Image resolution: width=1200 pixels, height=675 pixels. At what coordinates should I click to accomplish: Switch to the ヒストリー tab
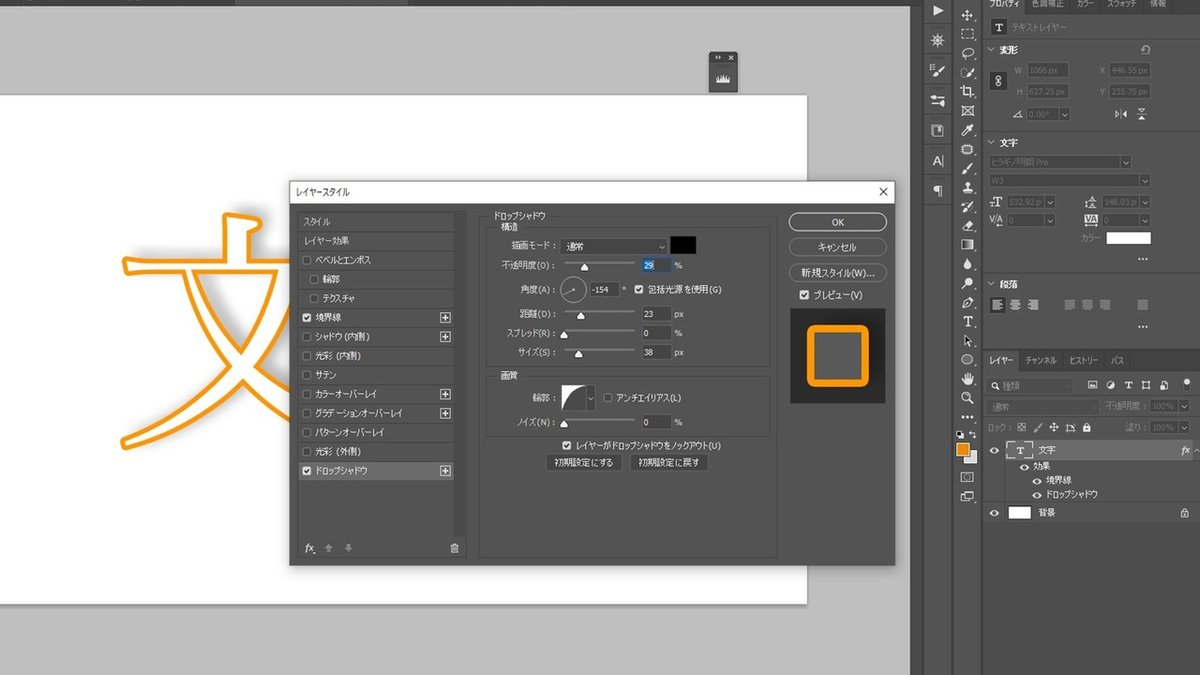(x=1083, y=360)
